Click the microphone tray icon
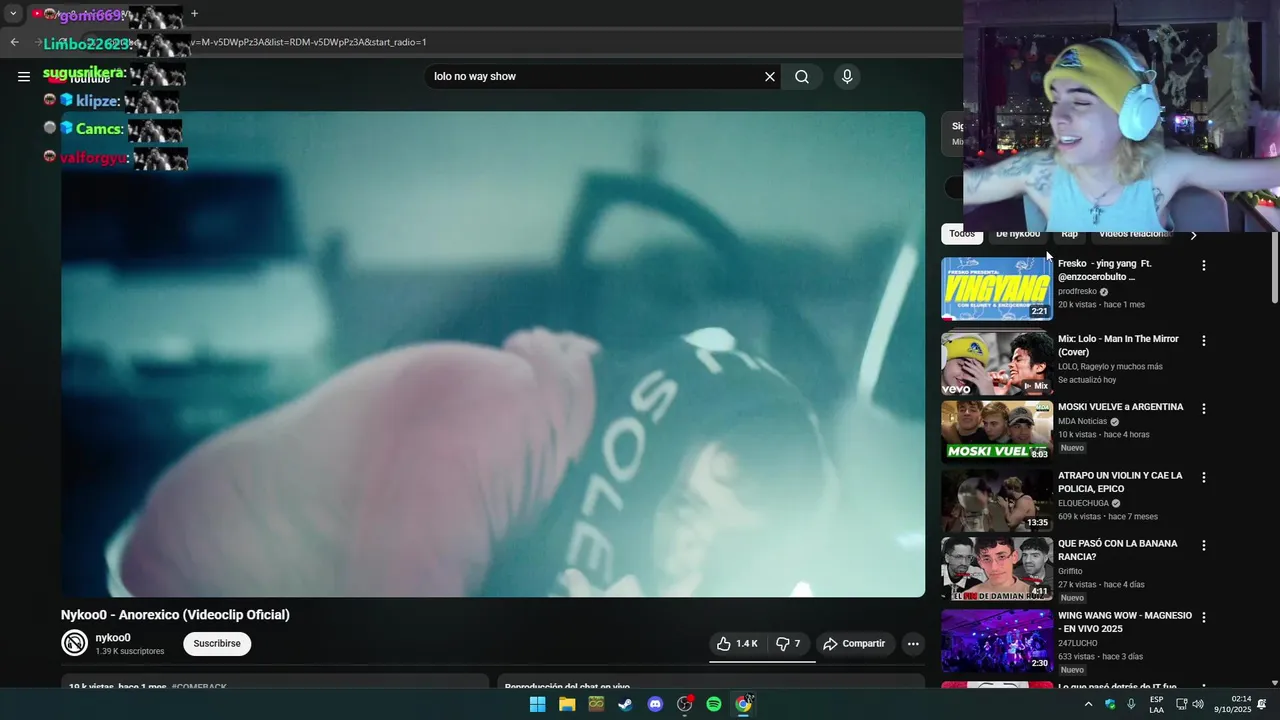Image resolution: width=1280 pixels, height=720 pixels. (1131, 704)
